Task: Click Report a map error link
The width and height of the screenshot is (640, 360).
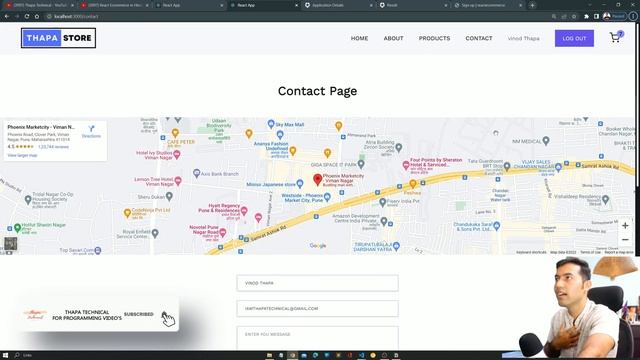Action: point(619,252)
